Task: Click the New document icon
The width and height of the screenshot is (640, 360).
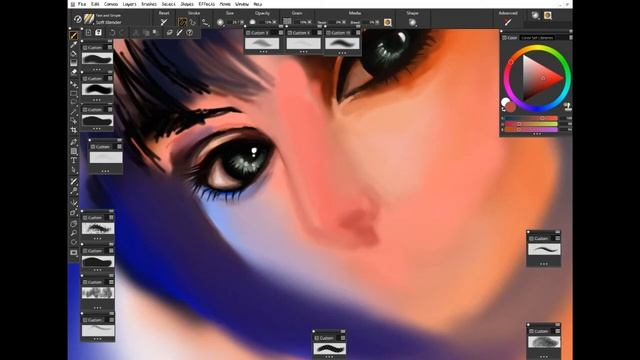Action: [89, 33]
